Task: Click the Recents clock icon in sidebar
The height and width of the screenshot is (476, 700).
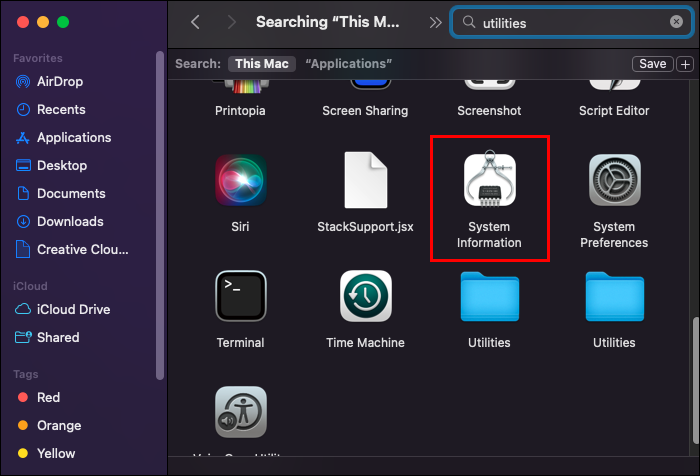Action: pos(23,109)
